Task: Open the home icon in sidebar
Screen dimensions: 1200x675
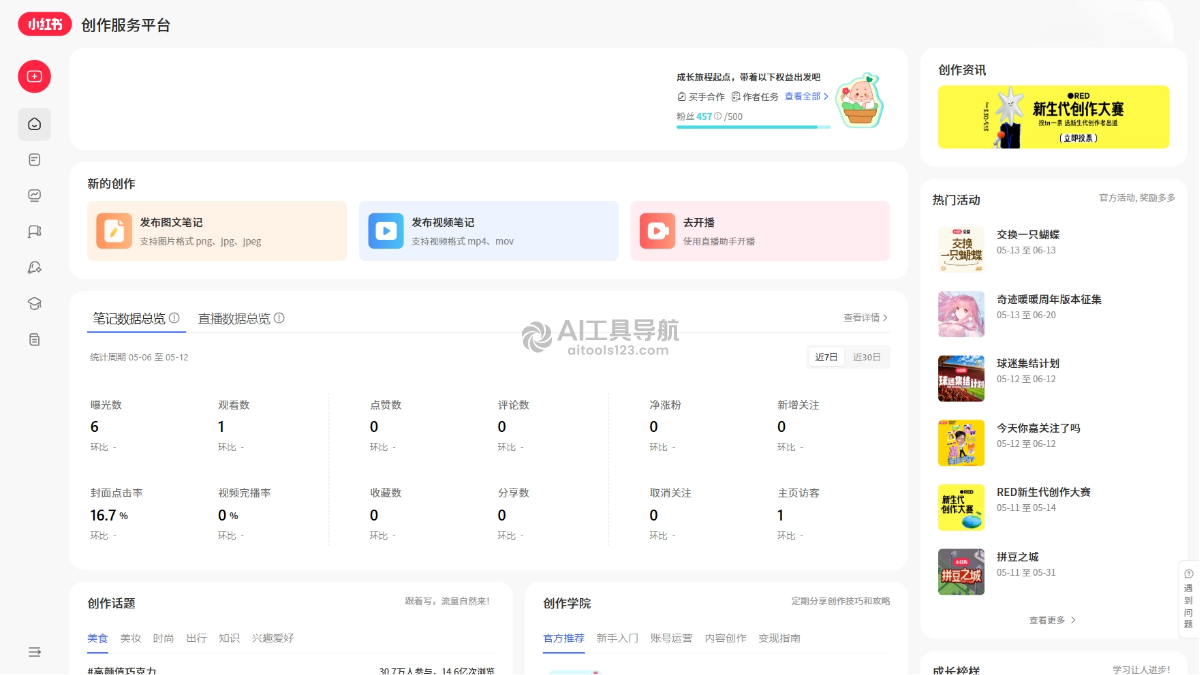Action: tap(34, 124)
